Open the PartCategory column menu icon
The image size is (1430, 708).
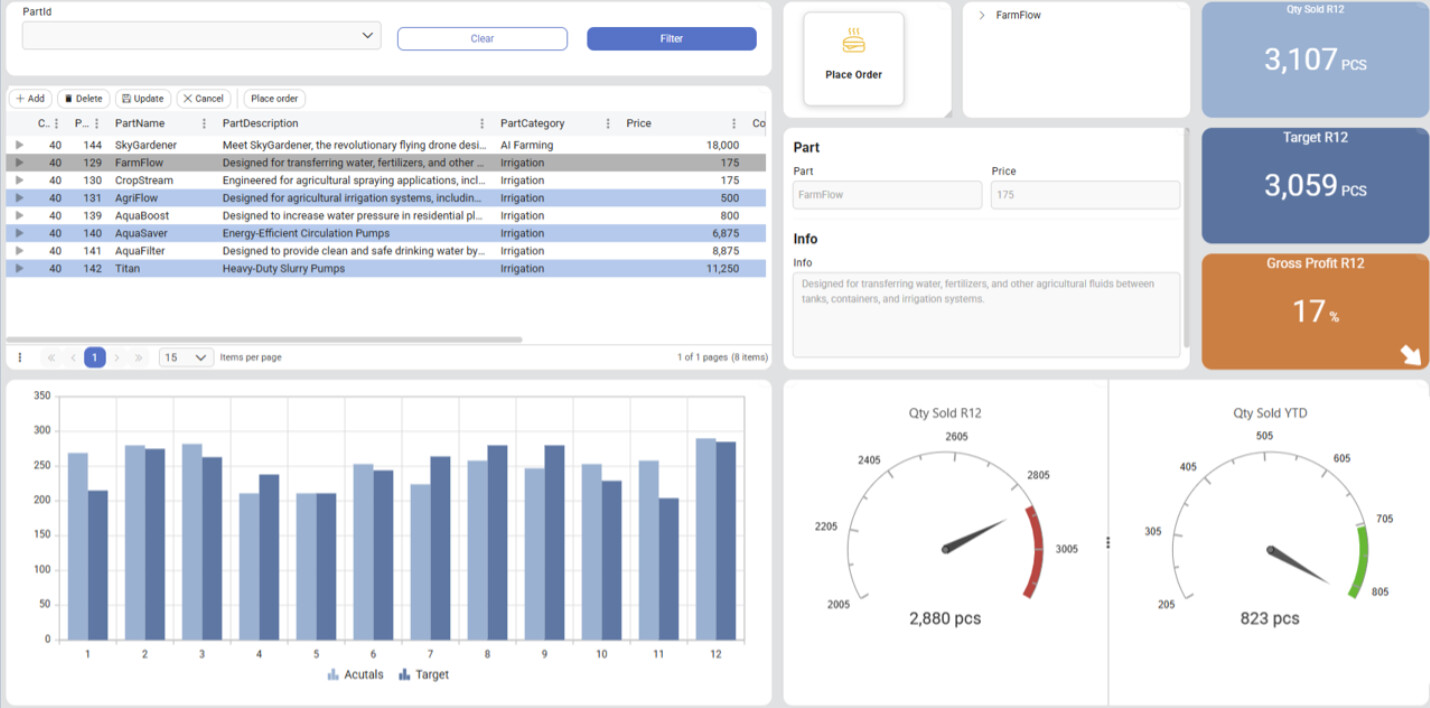pos(608,124)
